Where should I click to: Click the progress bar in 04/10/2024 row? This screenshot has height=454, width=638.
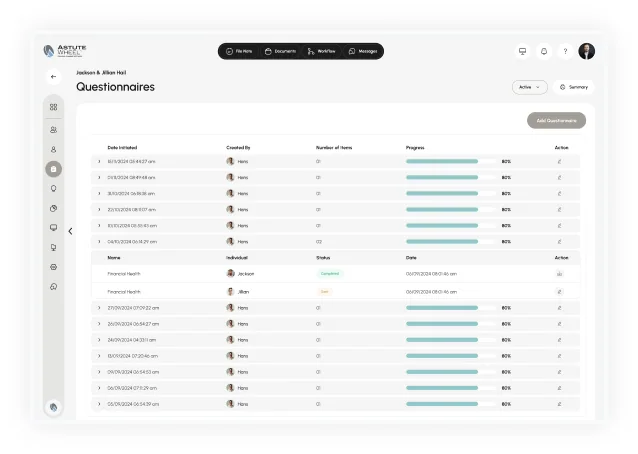click(451, 242)
